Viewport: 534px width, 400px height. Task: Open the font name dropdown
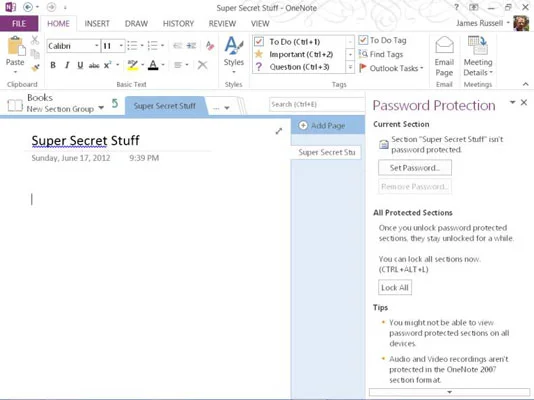coord(96,46)
